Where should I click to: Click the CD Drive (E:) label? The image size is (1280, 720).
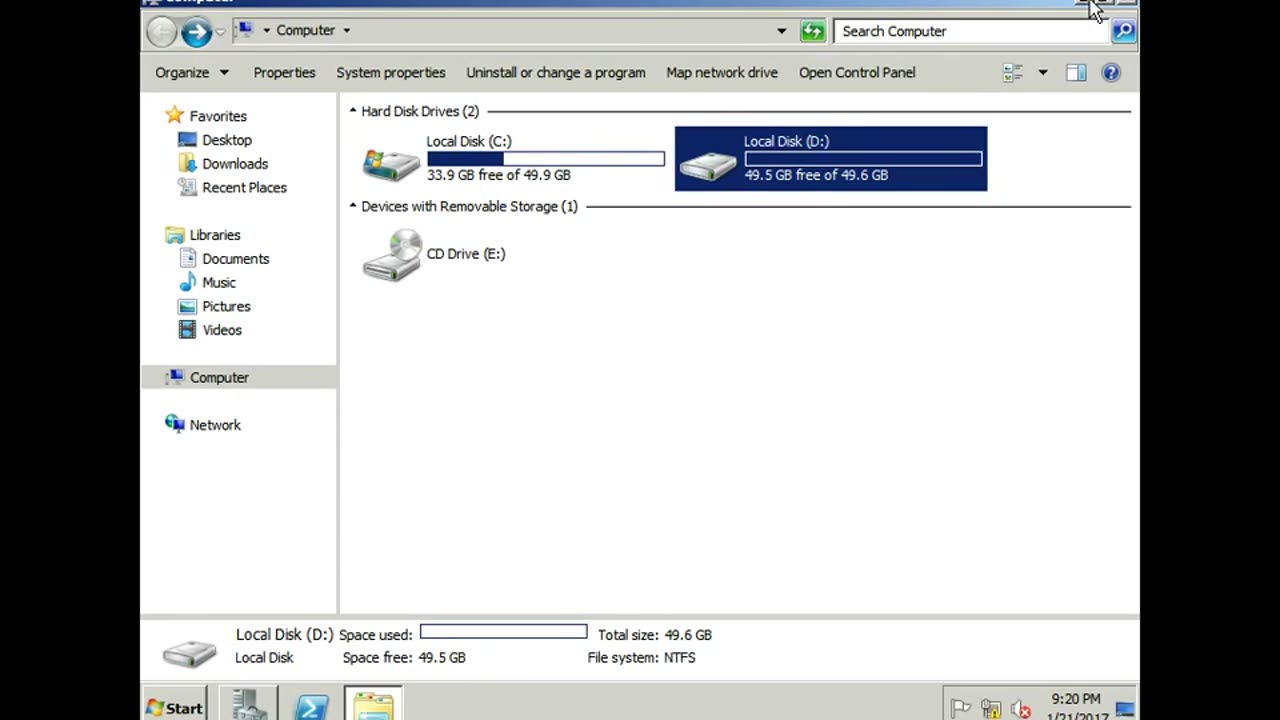click(x=466, y=254)
